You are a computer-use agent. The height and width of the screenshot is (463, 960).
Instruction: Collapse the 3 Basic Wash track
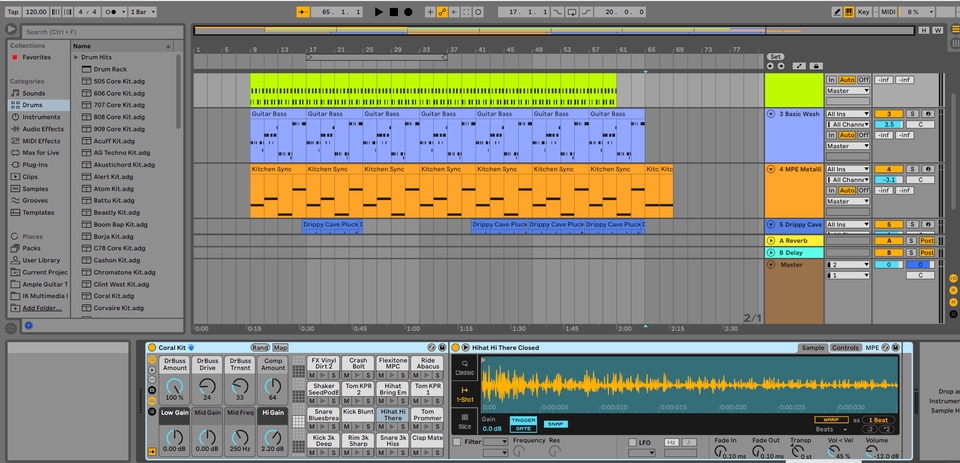pyautogui.click(x=771, y=114)
